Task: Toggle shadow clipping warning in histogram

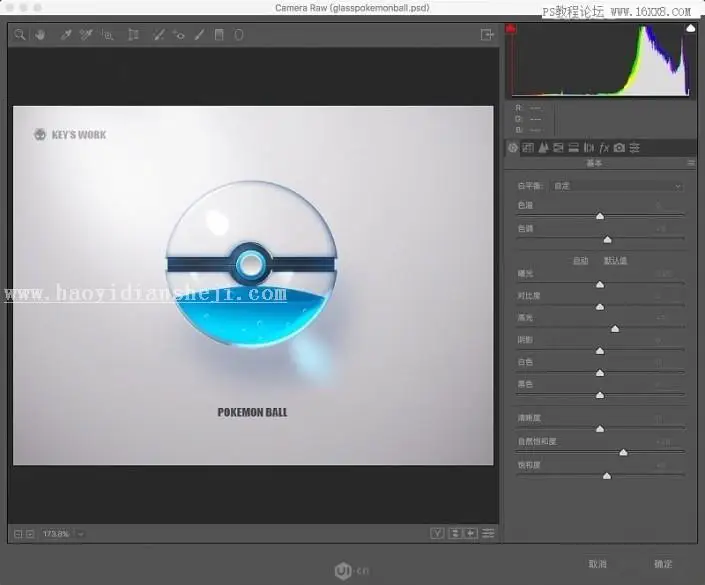Action: point(510,29)
